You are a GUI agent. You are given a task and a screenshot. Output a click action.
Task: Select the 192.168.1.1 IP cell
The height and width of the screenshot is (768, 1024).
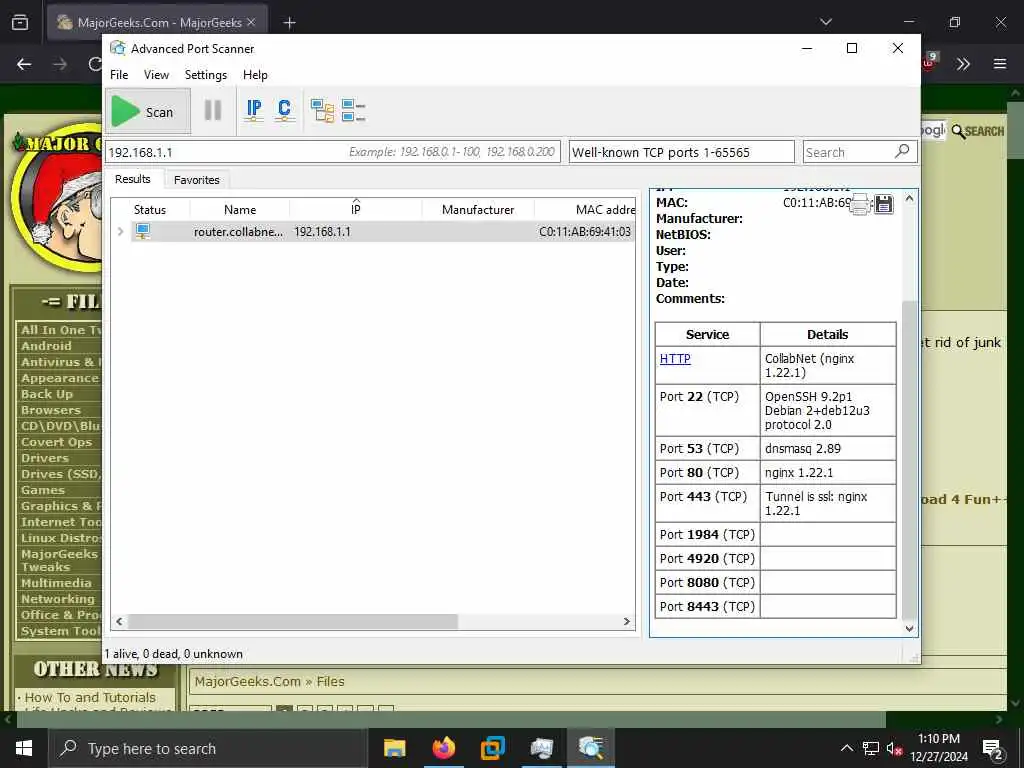coord(323,232)
